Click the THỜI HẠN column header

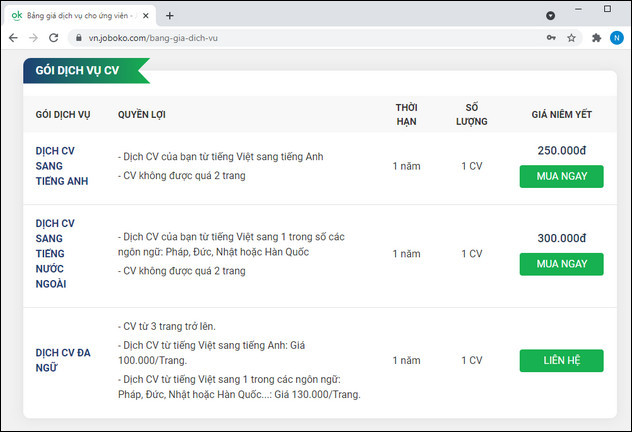(406, 114)
